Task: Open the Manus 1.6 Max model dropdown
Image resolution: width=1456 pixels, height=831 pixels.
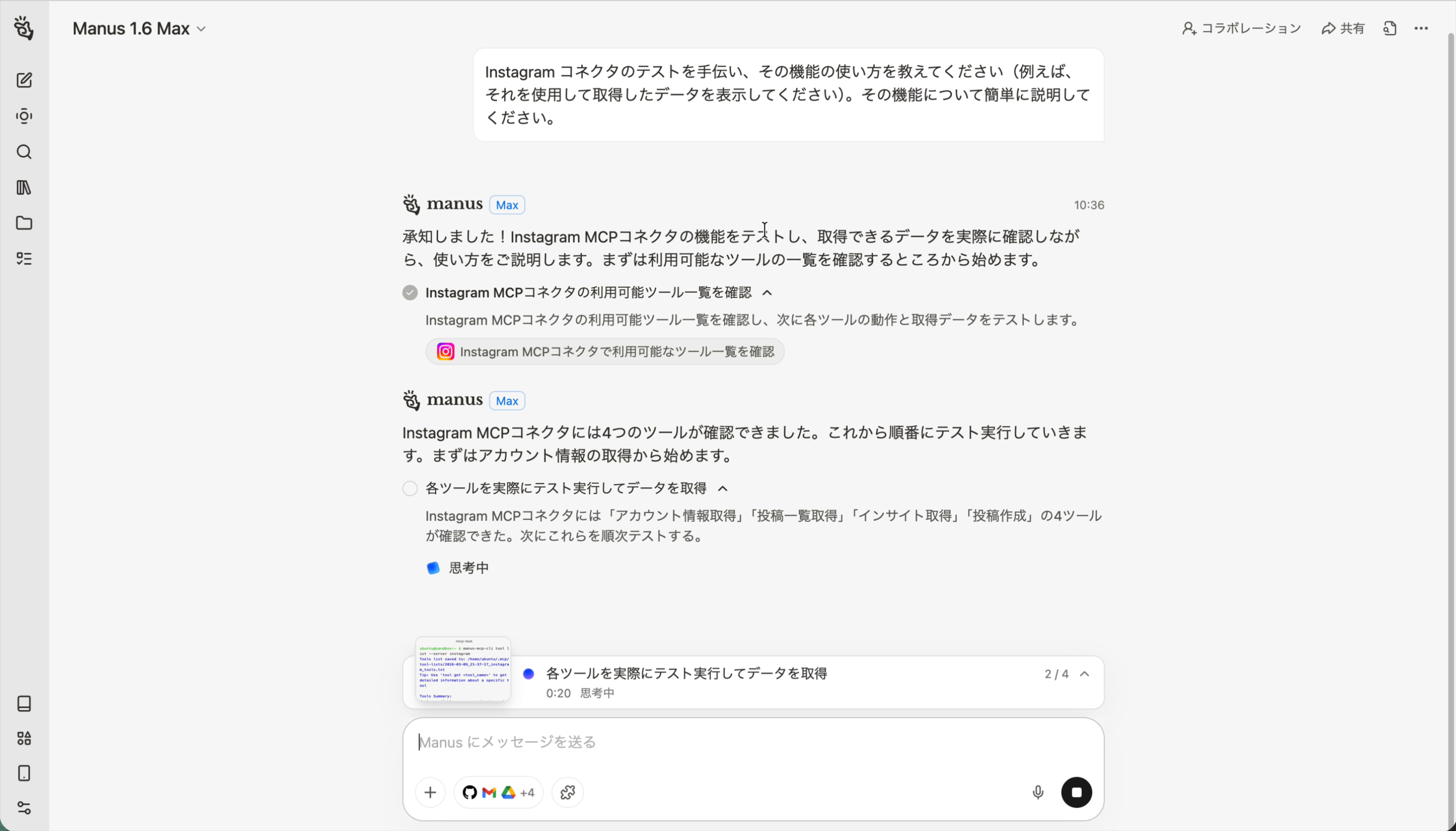Action: (x=140, y=28)
